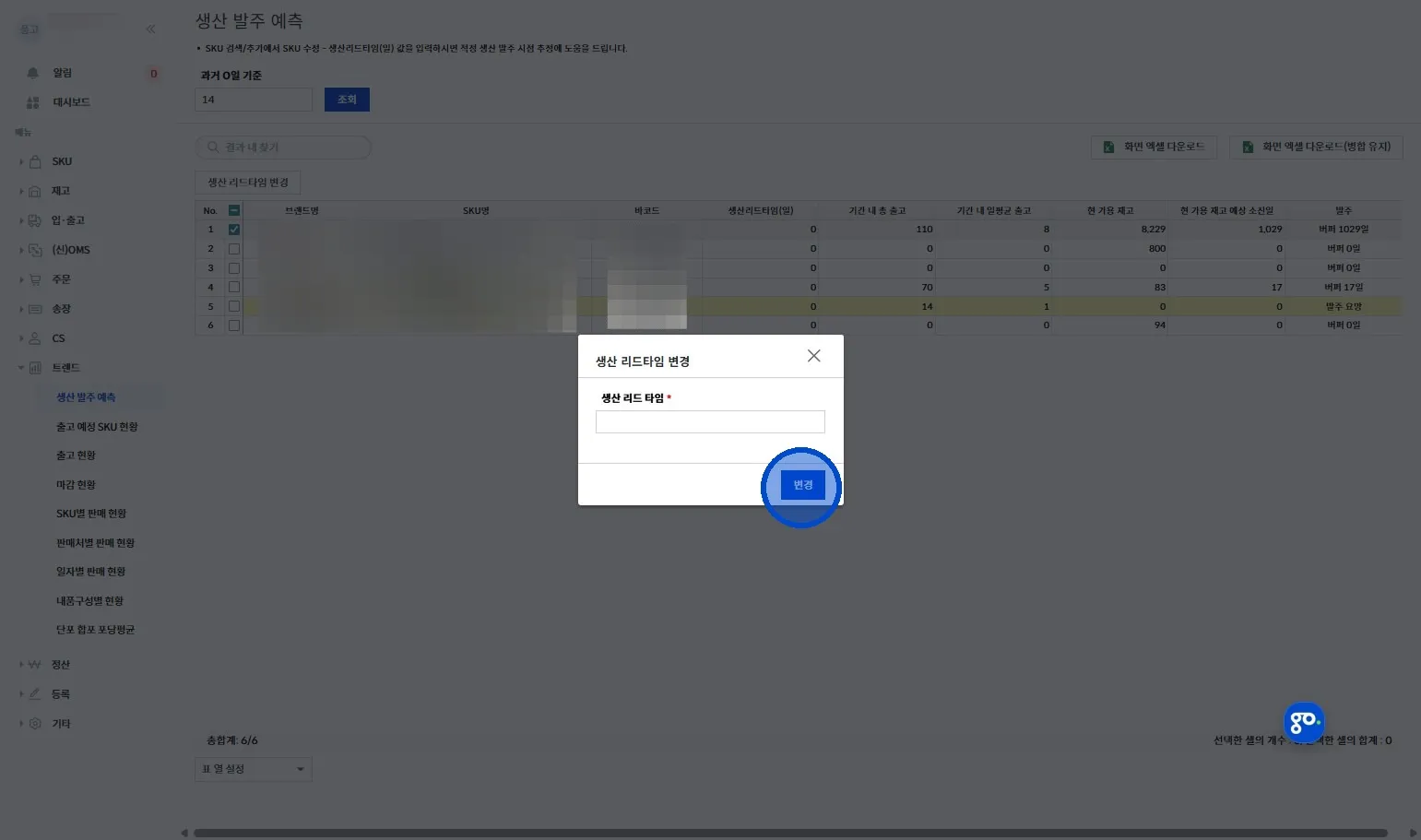Click the 생산리드타임(일) column header

[x=761, y=211]
